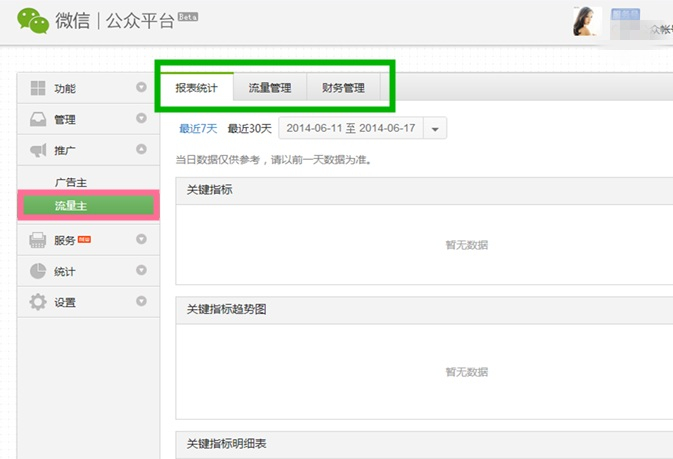Open the date range dropdown arrow

[x=435, y=129]
